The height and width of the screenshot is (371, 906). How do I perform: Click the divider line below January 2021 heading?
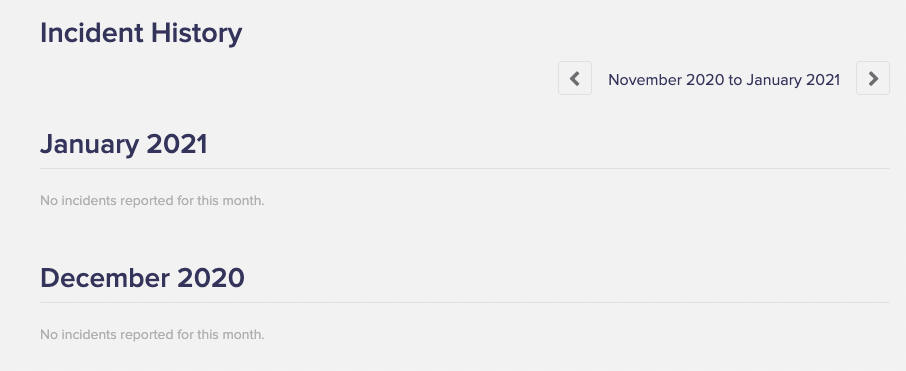(x=465, y=169)
